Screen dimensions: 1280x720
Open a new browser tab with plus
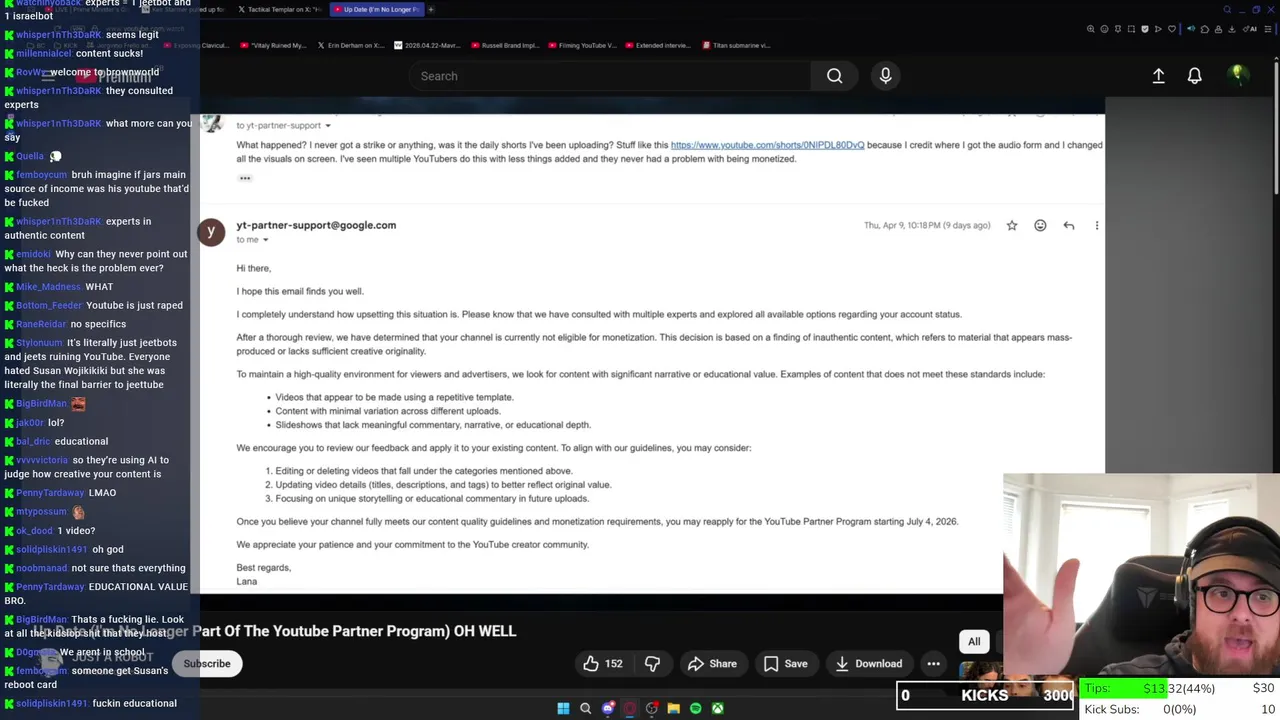pyautogui.click(x=431, y=9)
